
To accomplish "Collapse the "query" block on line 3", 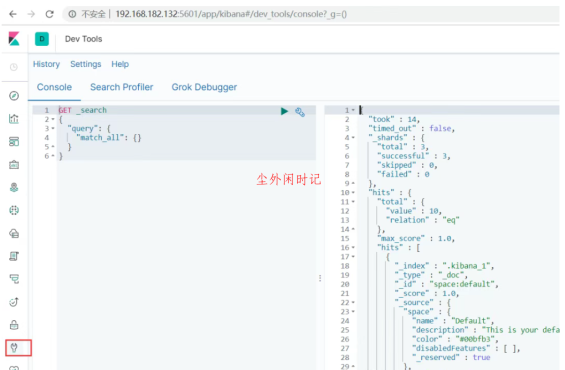I will click(x=53, y=128).
